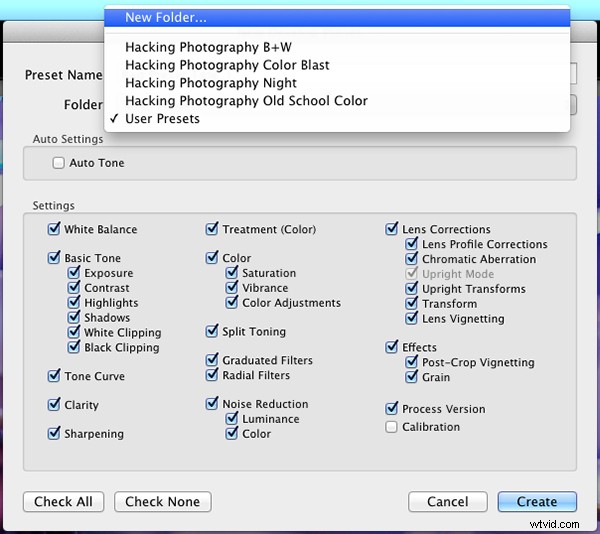Select User Presets folder option
Viewport: 600px width, 534px height.
pos(337,119)
